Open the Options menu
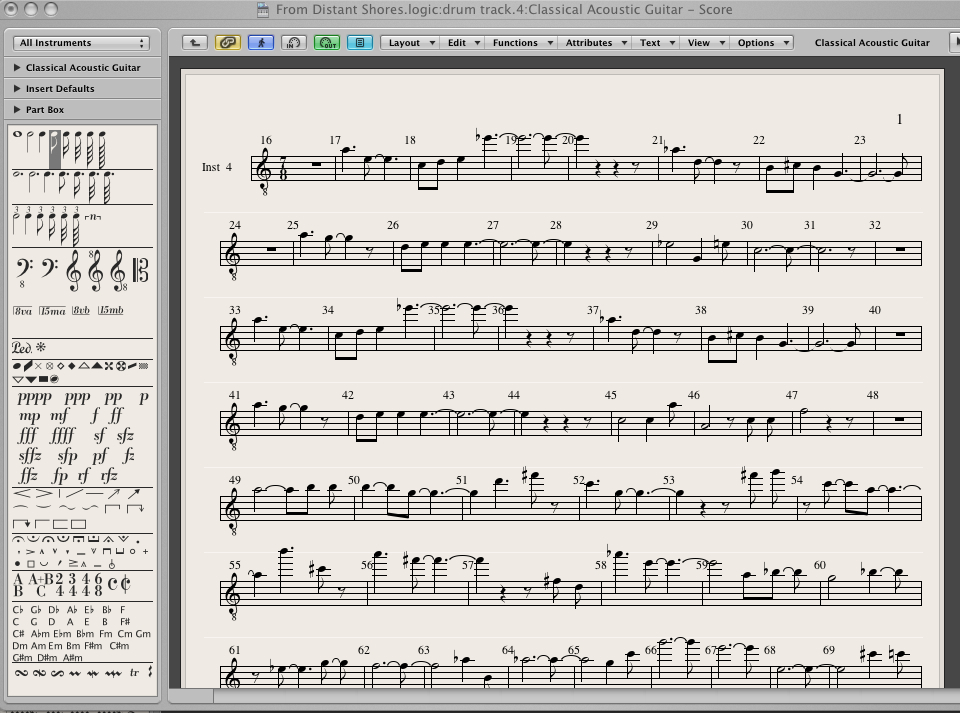960x713 pixels. 762,42
